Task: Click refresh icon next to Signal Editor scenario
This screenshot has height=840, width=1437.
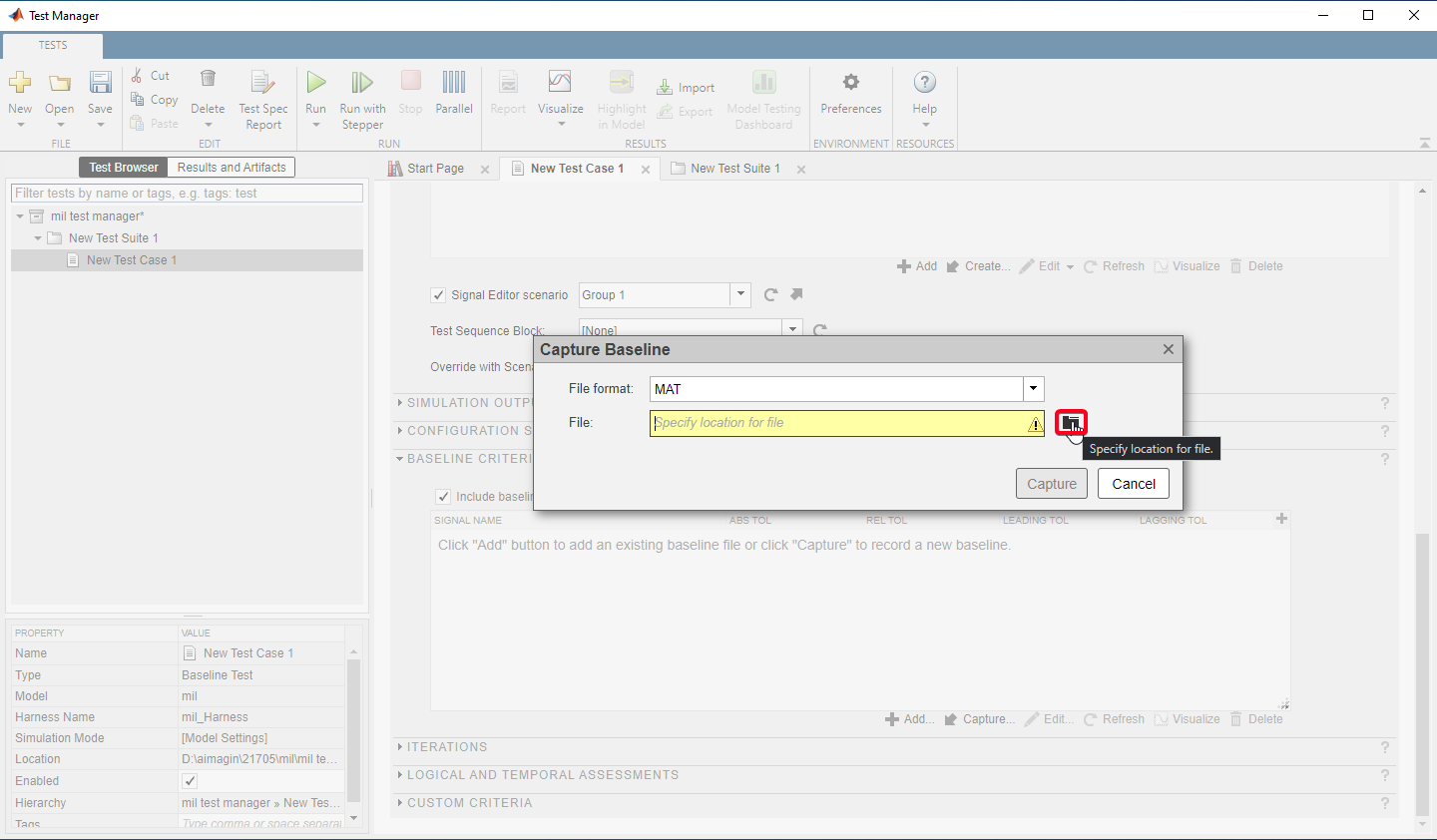Action: 770,294
